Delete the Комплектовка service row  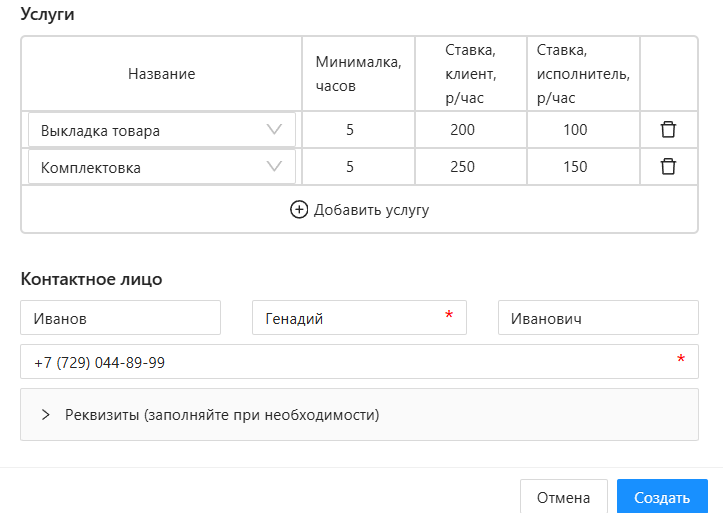[668, 167]
